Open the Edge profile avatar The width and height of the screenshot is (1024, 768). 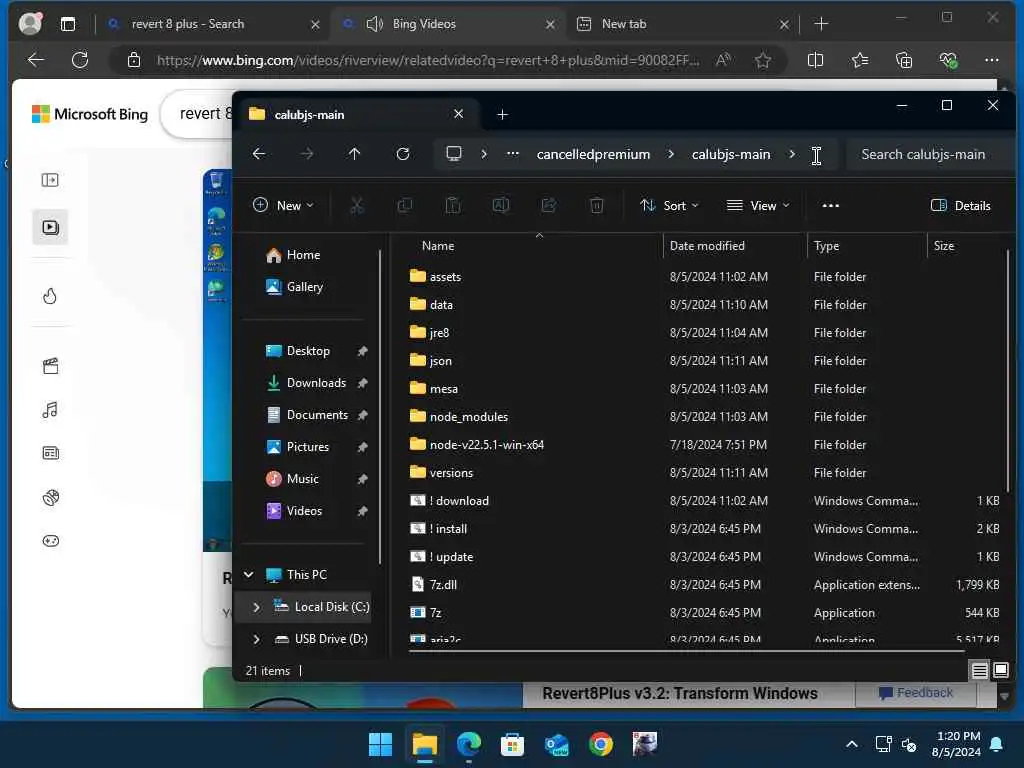pos(30,24)
